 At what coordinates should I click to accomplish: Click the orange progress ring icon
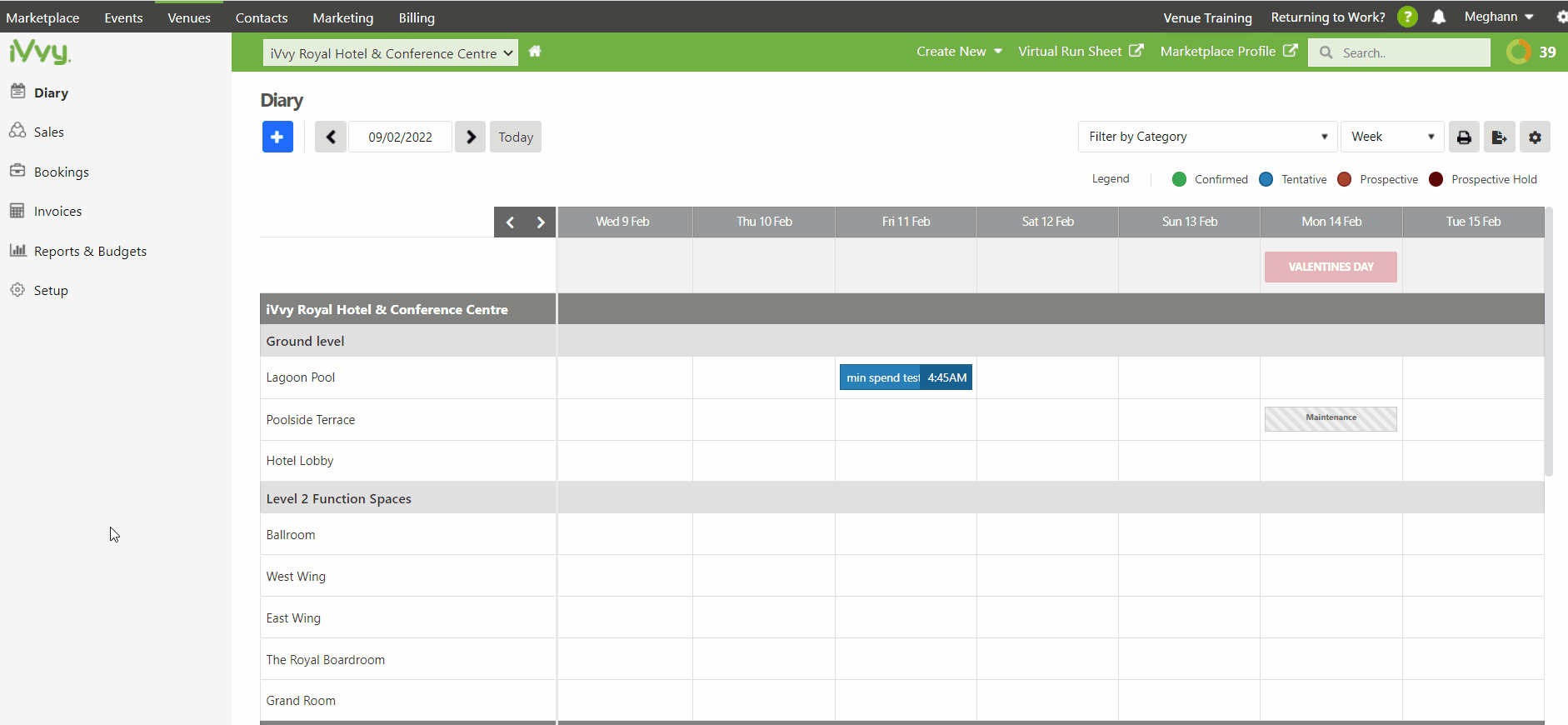[1519, 52]
